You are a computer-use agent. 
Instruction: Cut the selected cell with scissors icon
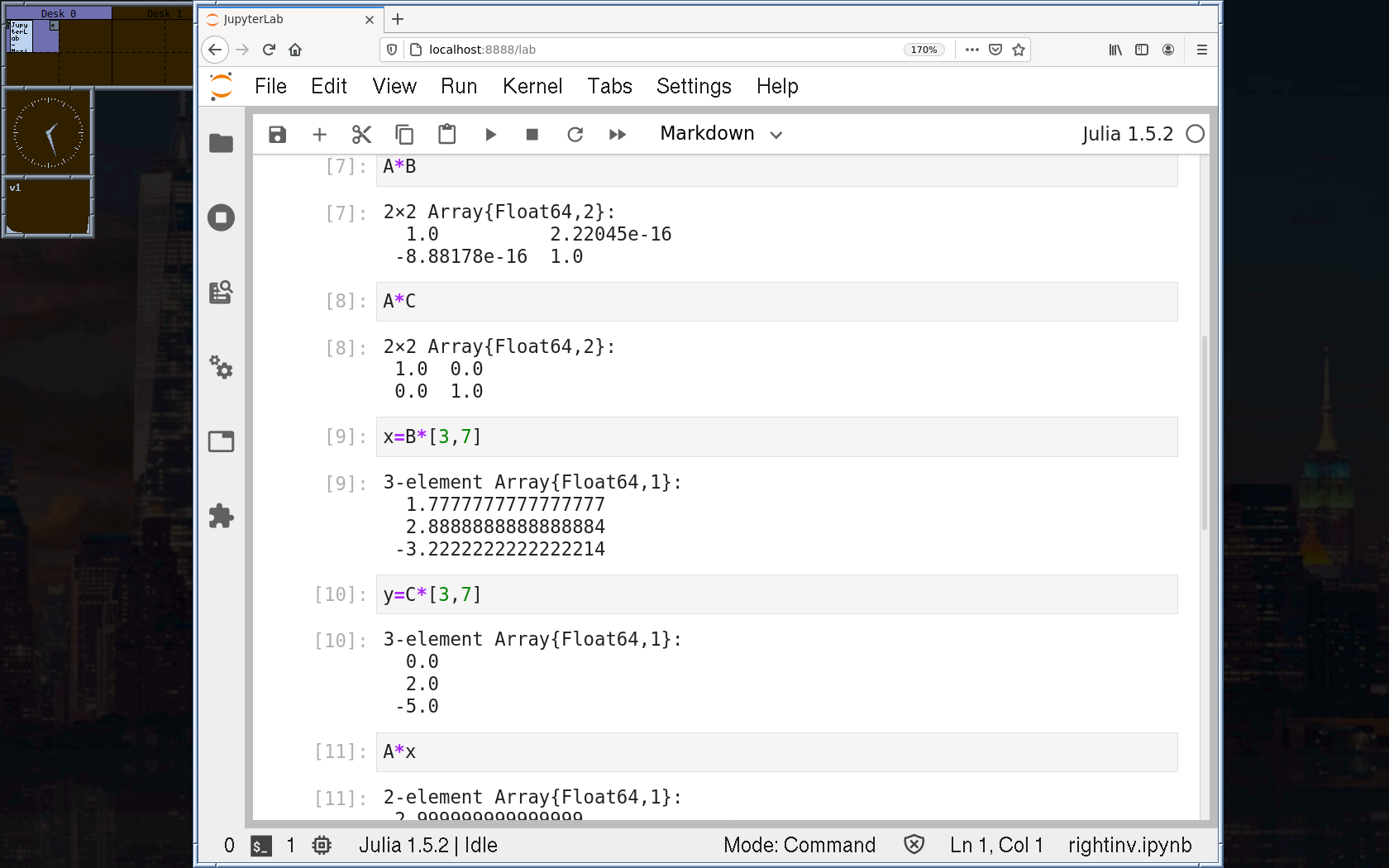point(361,135)
